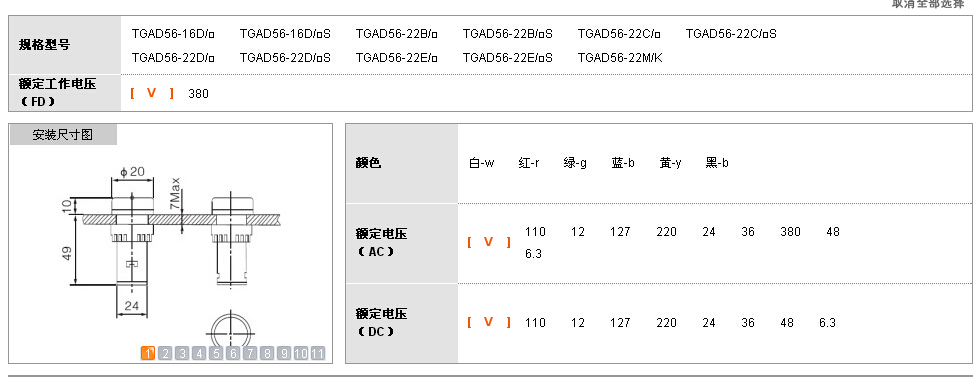The height and width of the screenshot is (383, 979).
Task: Open image page 1 in pagination
Action: tap(148, 354)
